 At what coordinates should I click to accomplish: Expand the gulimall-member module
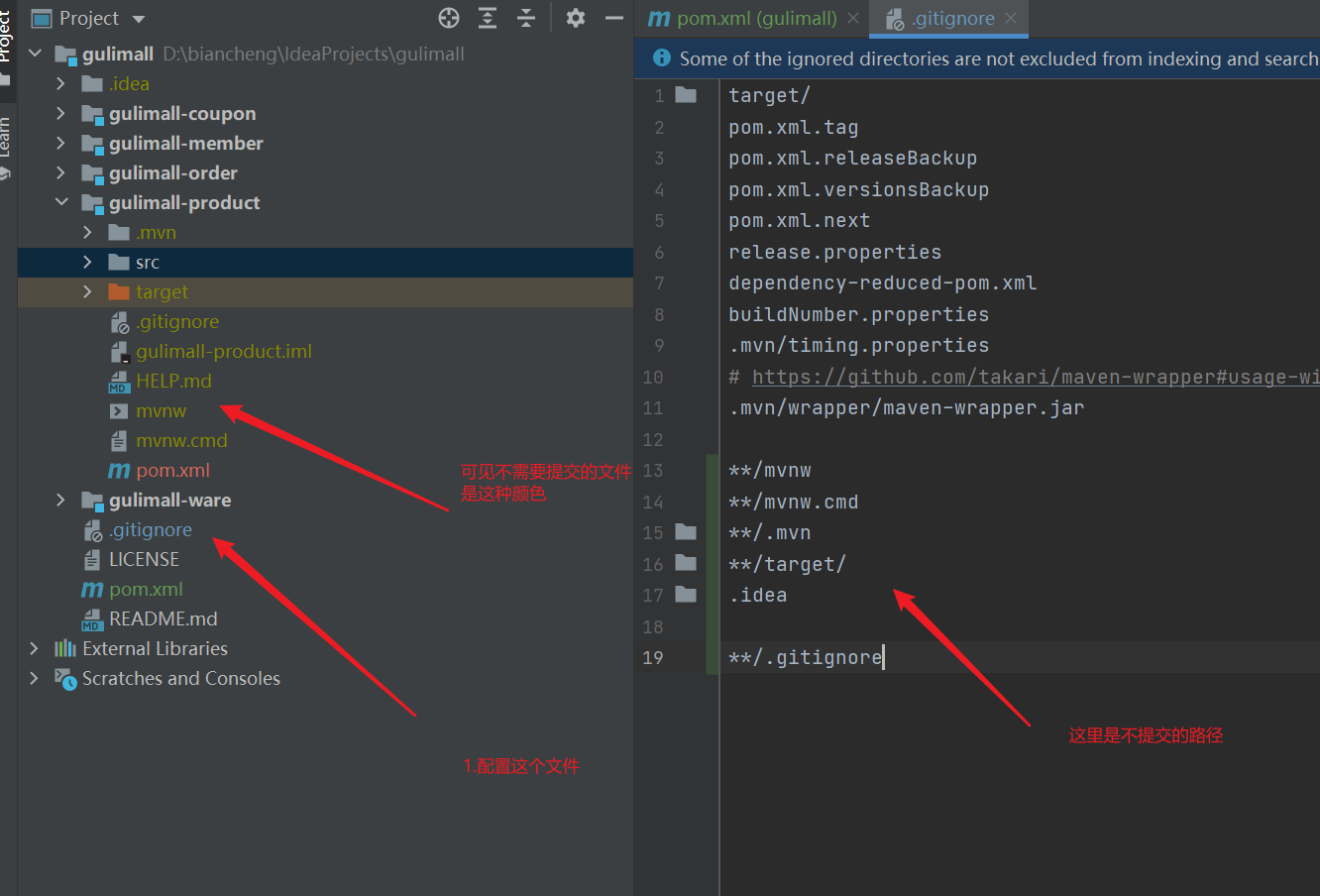click(x=60, y=143)
